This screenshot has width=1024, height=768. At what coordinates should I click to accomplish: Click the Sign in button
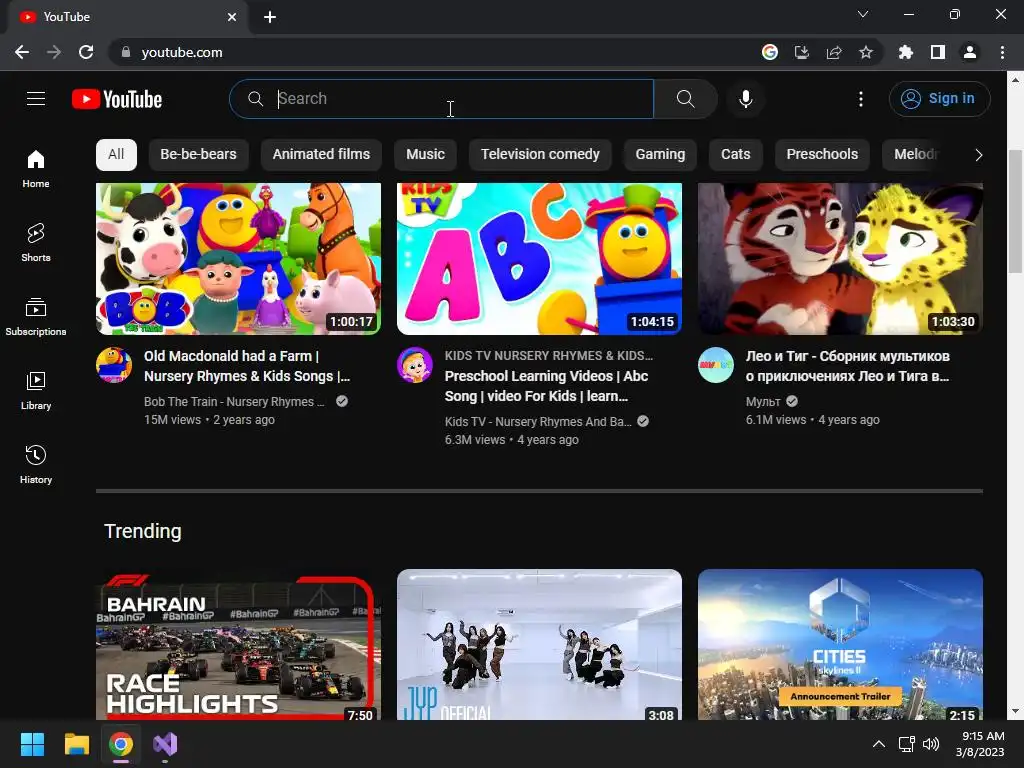[939, 99]
